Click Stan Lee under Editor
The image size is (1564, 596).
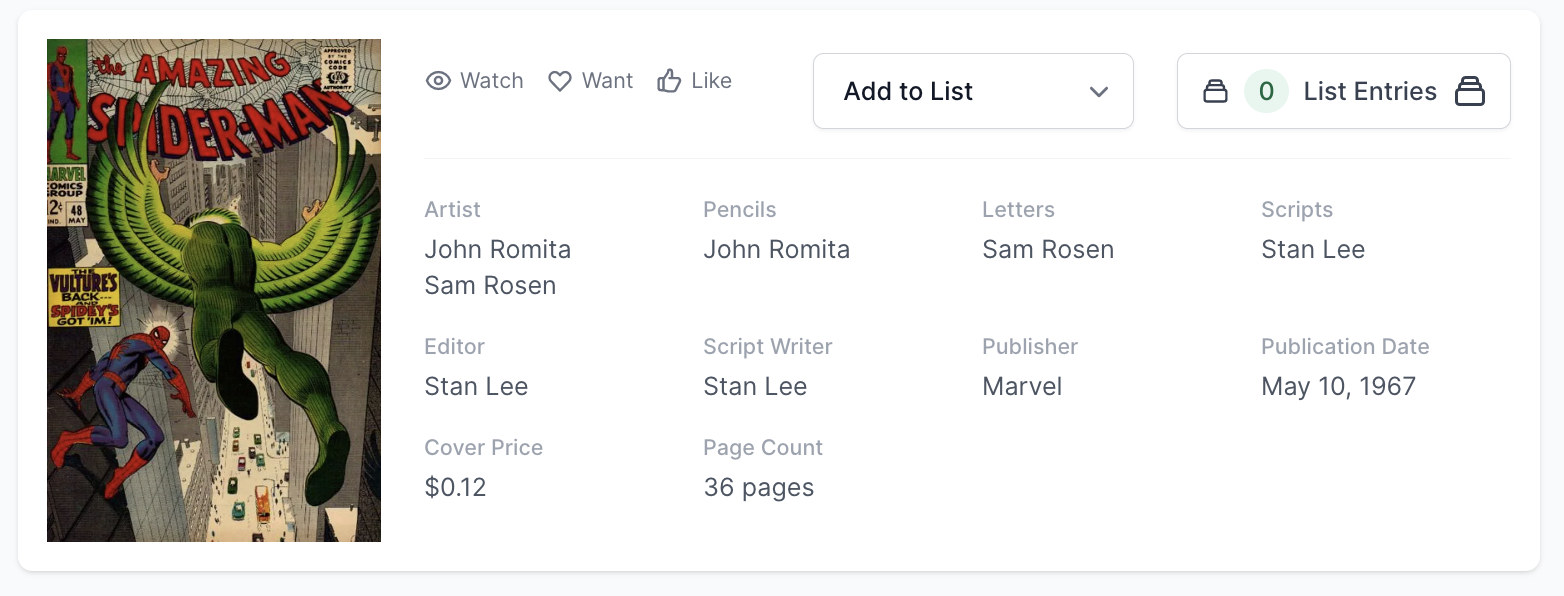tap(476, 386)
